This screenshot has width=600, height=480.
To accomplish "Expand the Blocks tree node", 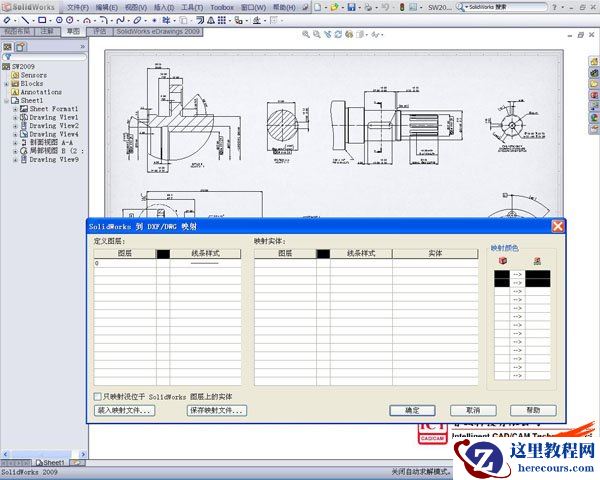I will point(6,83).
